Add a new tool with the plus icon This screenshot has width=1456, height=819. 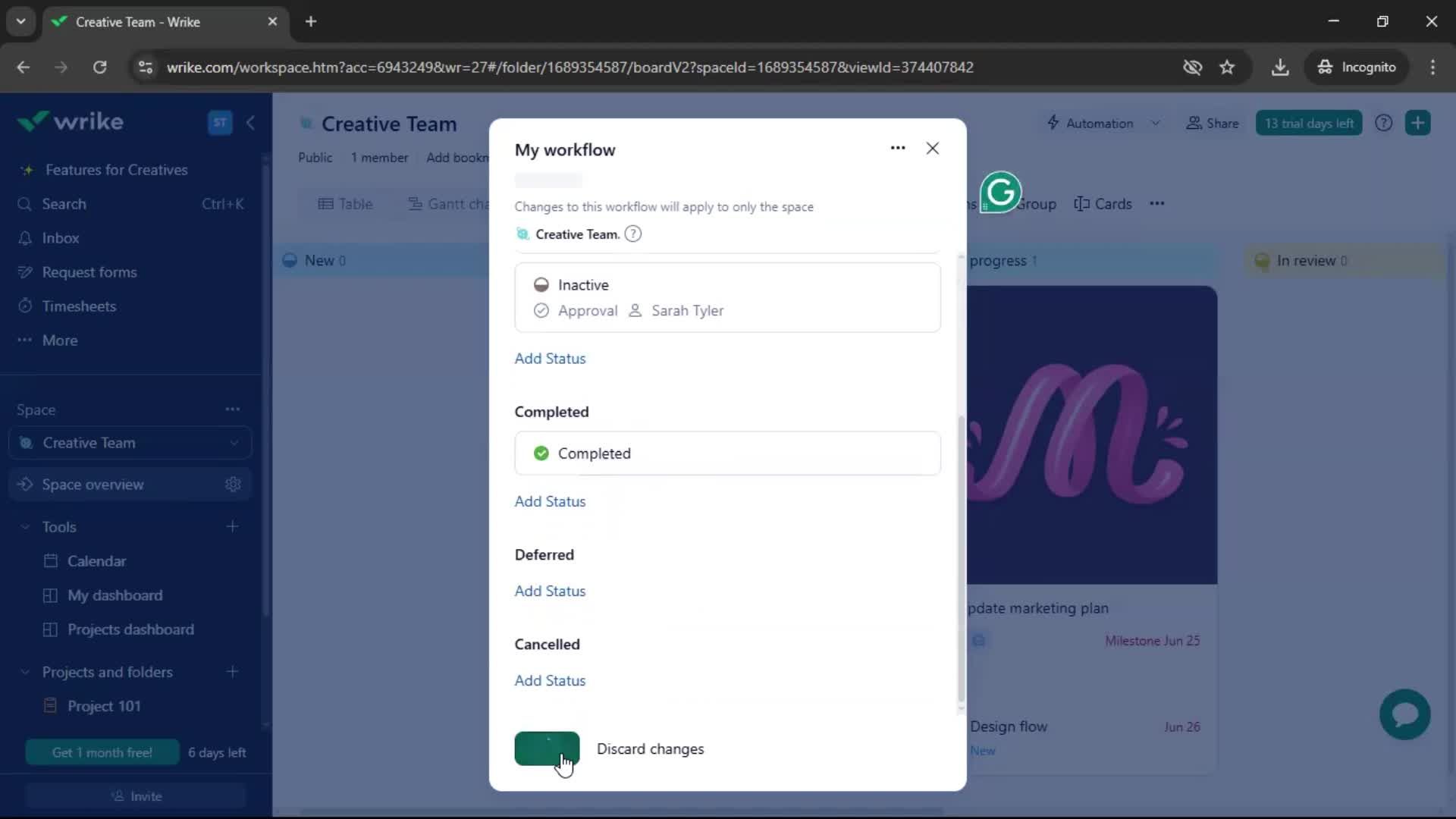point(232,526)
